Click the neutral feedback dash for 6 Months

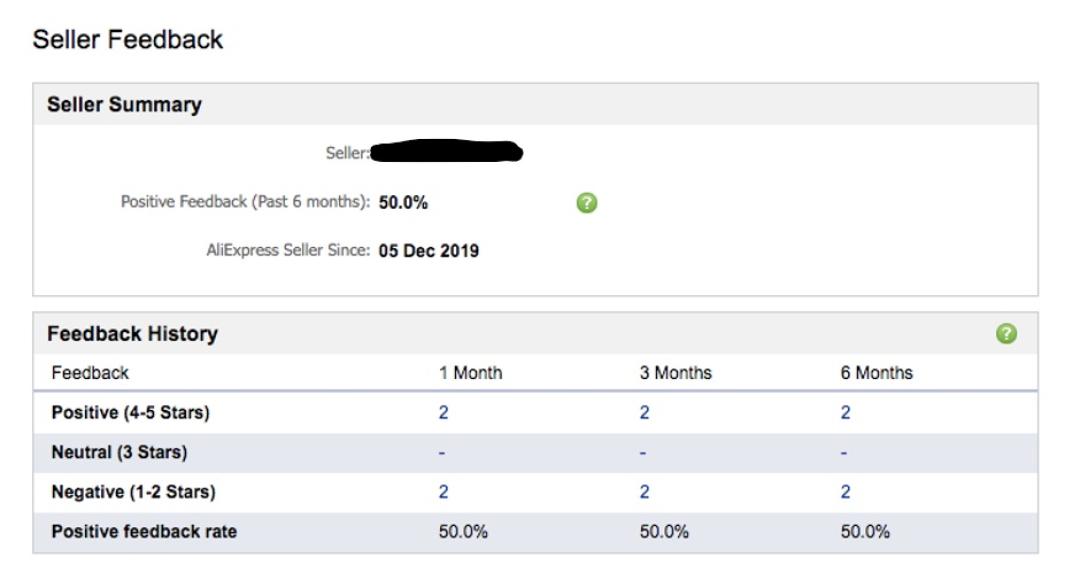[844, 453]
